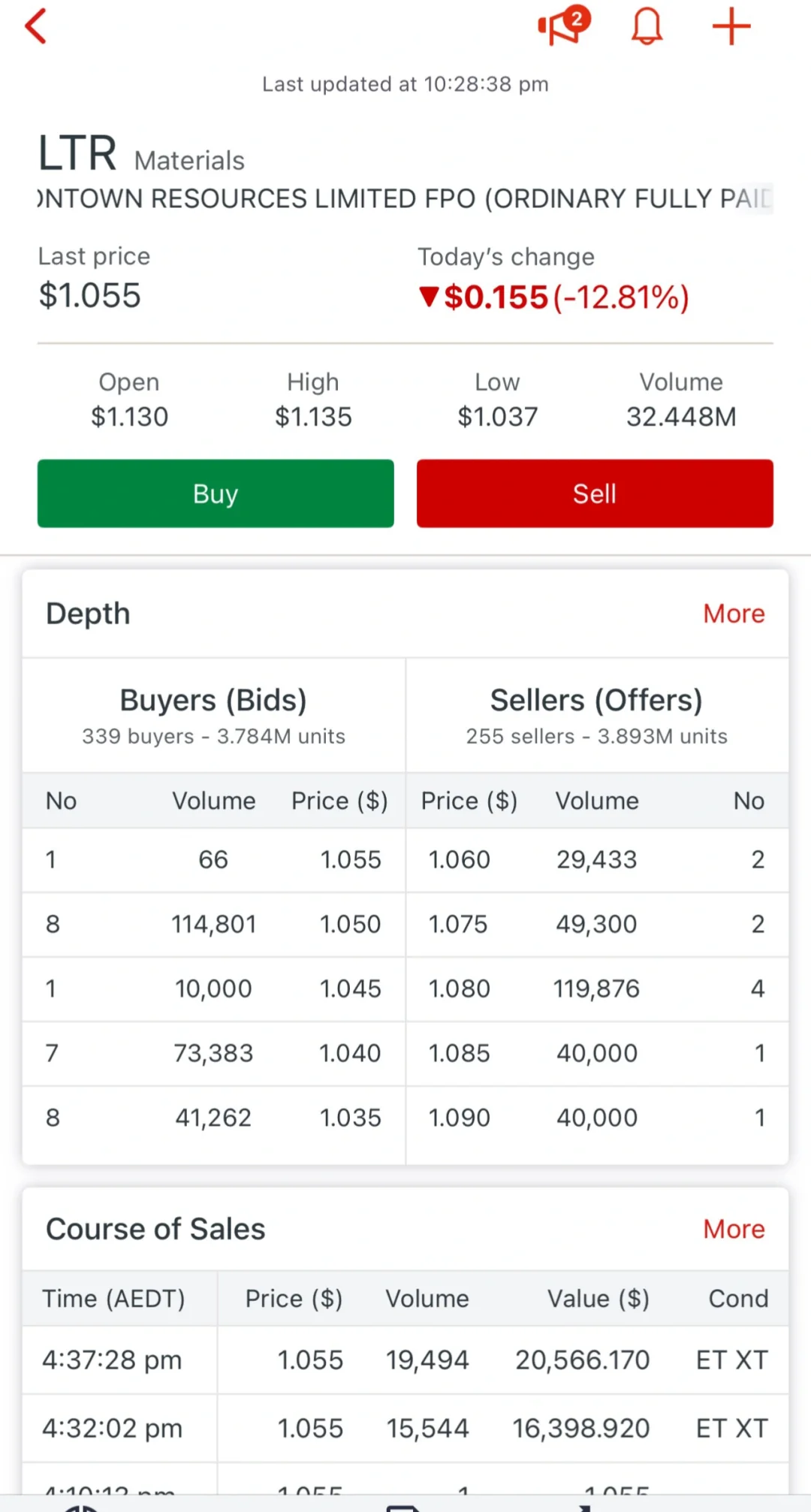Tap the back arrow icon
Image resolution: width=811 pixels, height=1512 pixels.
coord(36,27)
